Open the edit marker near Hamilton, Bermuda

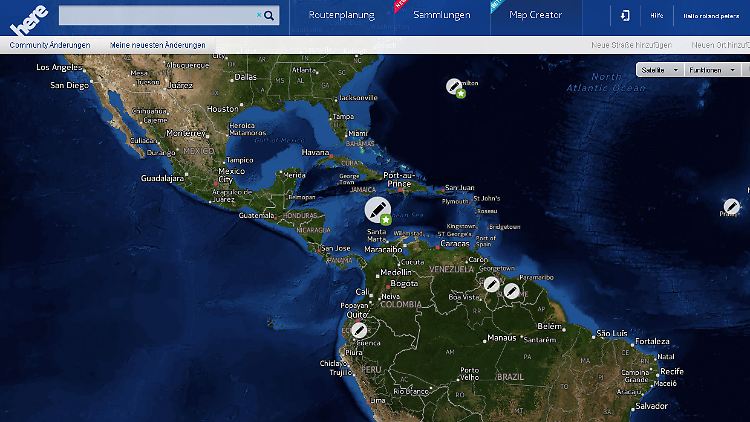(454, 85)
